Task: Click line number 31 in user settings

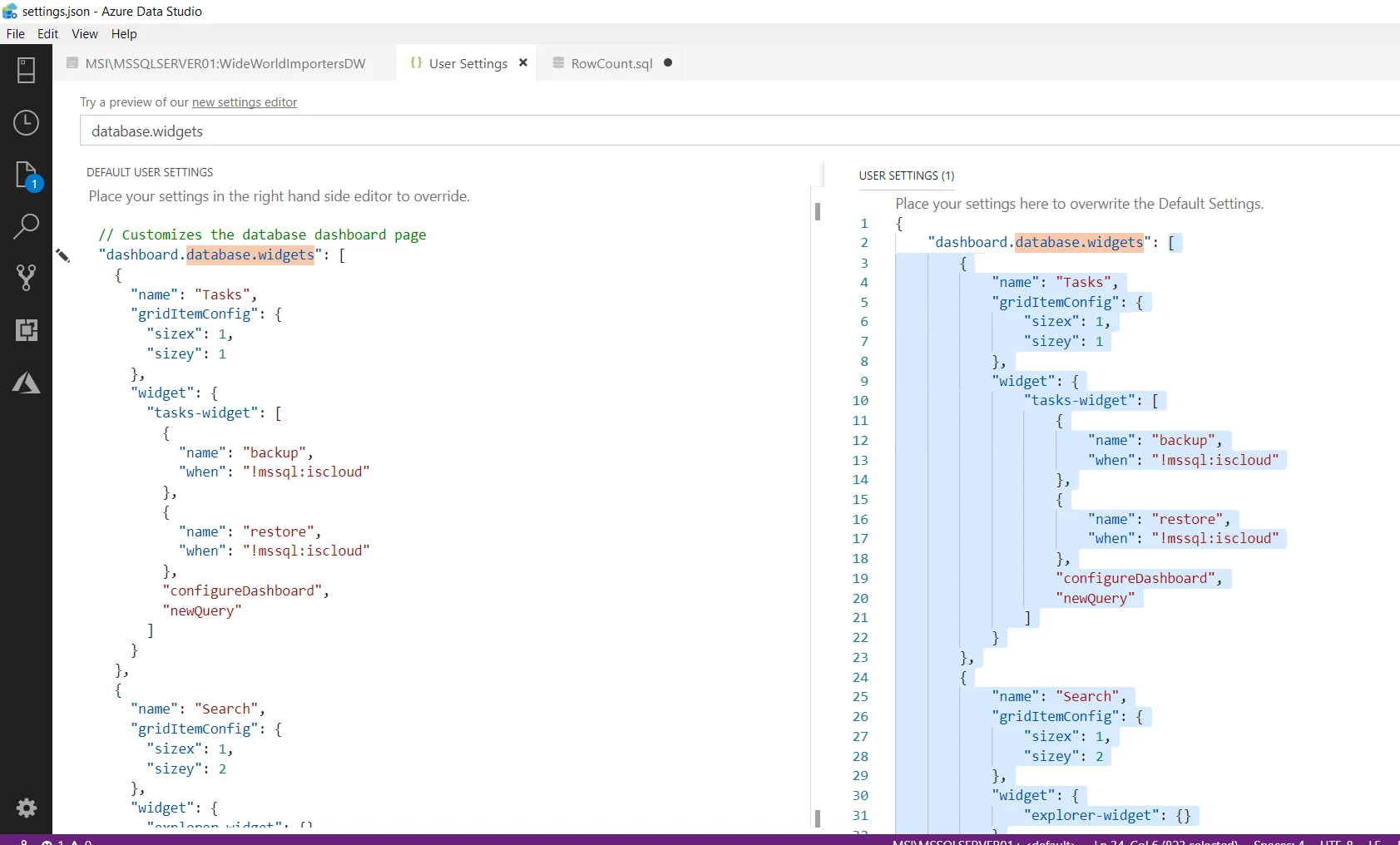Action: (x=860, y=816)
